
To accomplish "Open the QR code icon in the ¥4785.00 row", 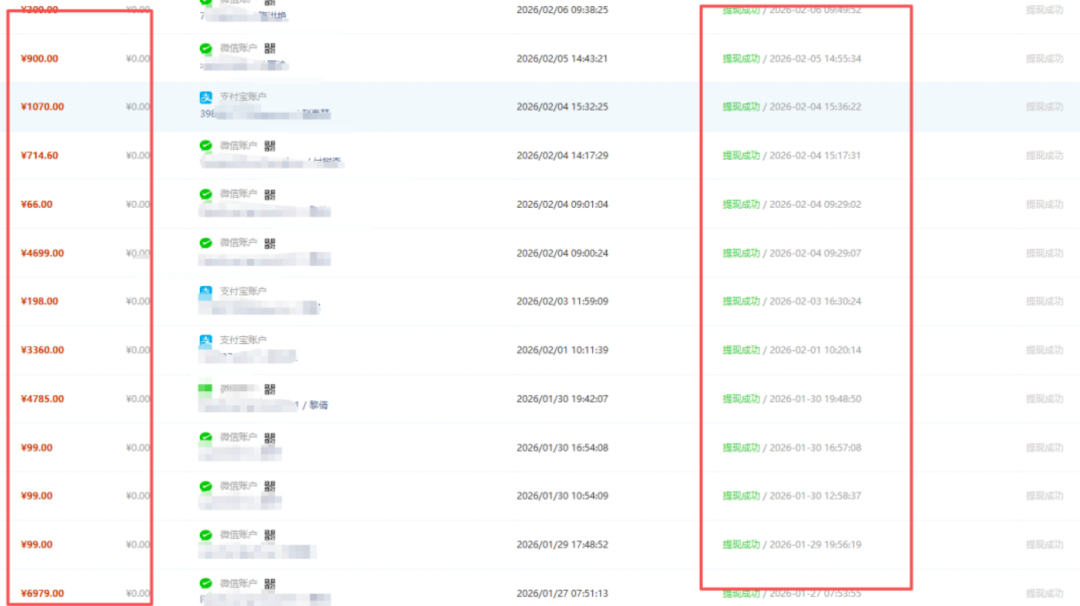I will [x=270, y=389].
